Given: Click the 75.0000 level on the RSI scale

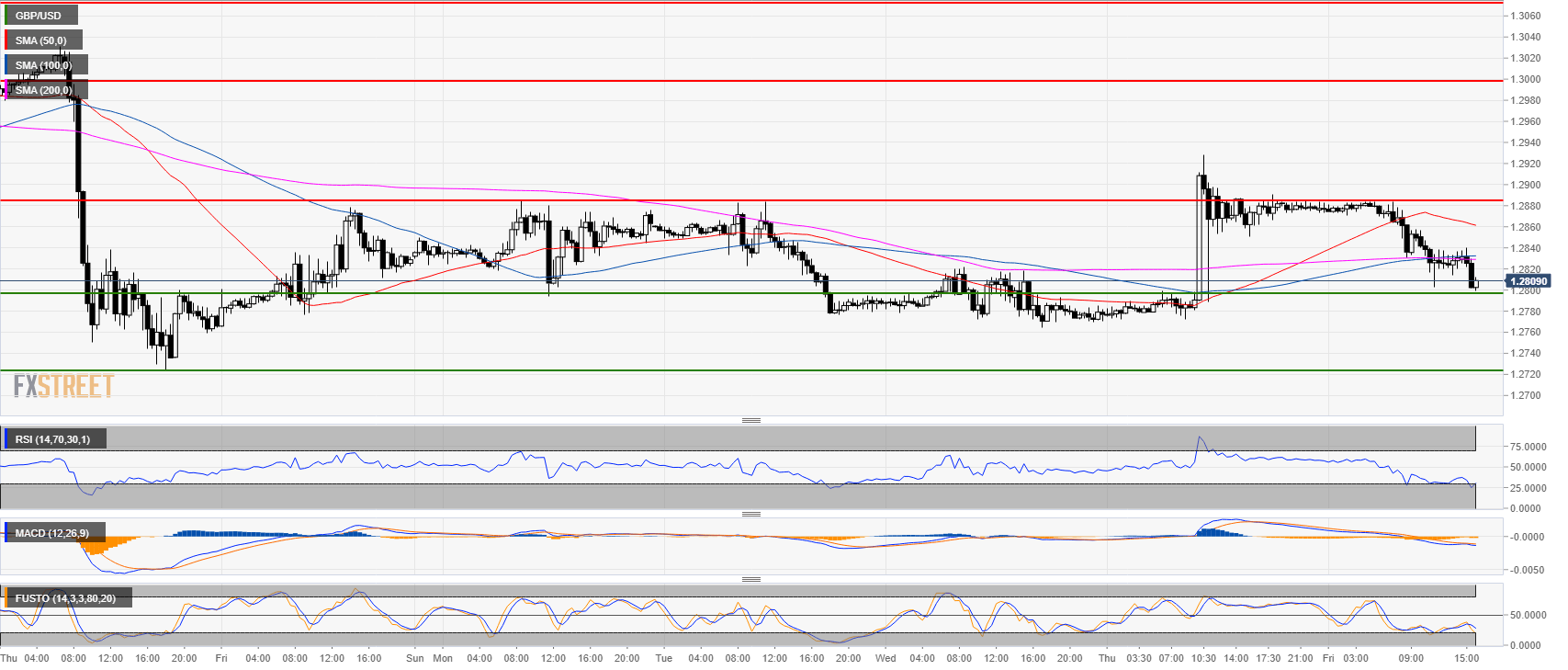Looking at the screenshot, I should pyautogui.click(x=1528, y=447).
